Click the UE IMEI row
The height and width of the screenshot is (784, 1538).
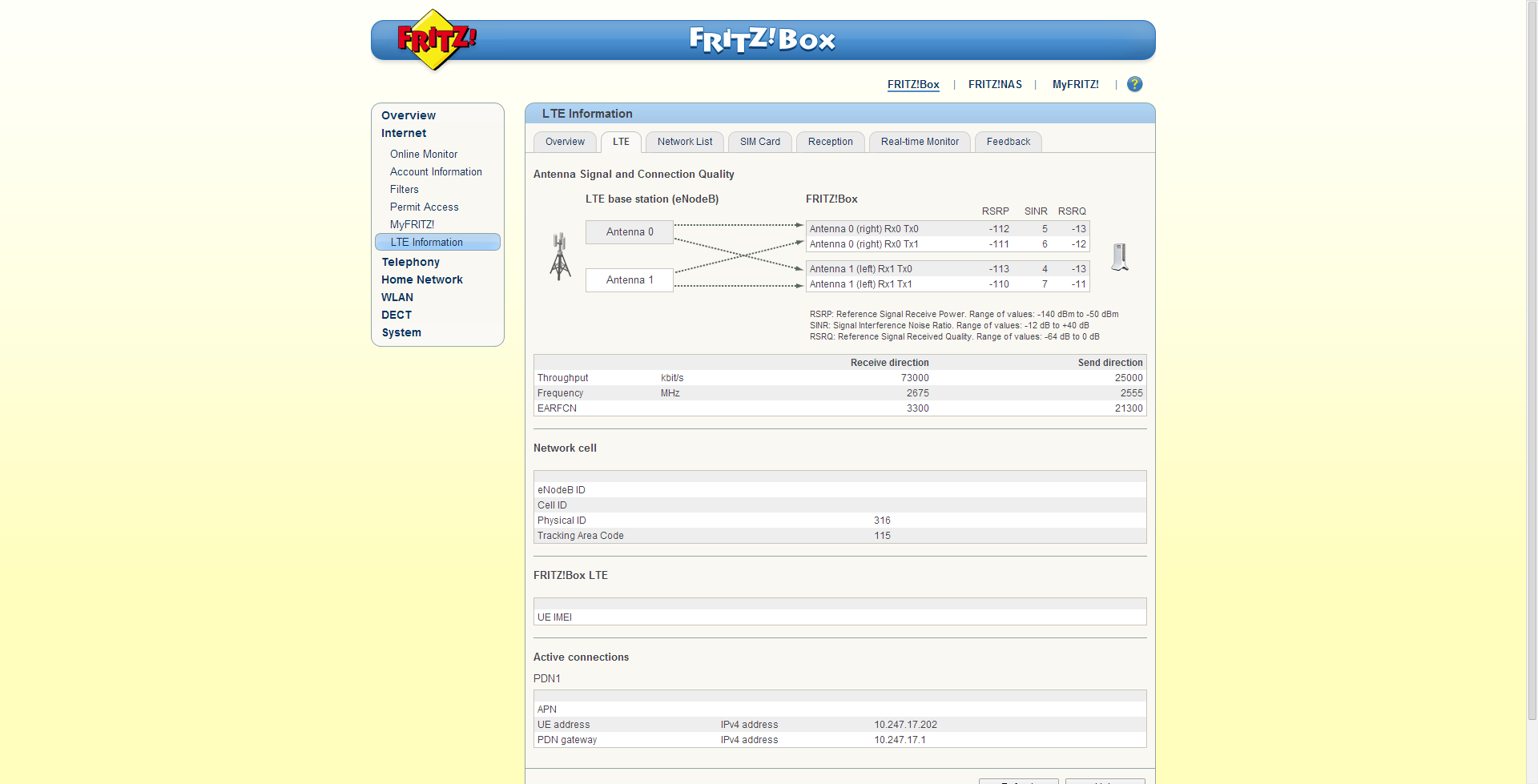point(840,617)
